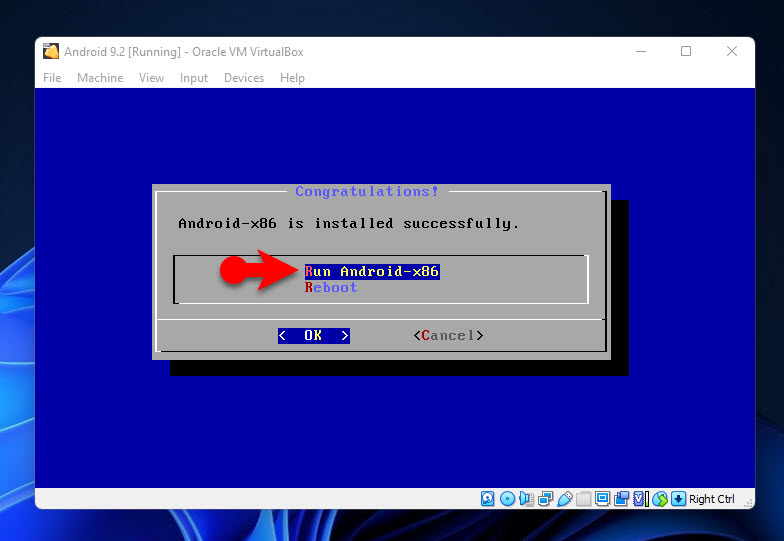Click the CPU virtualization status icon

[640, 498]
